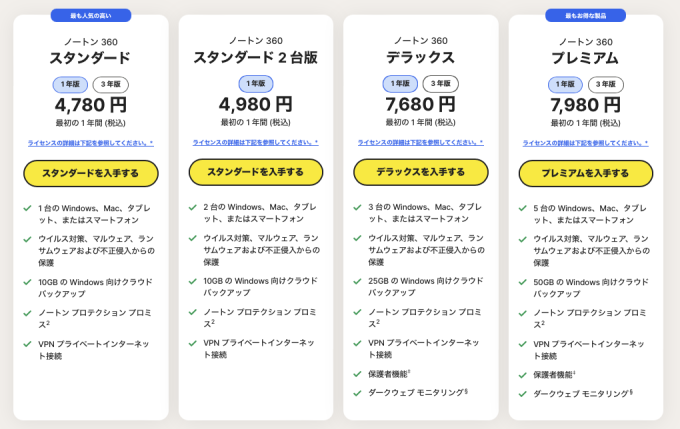Click the 最も人気の高い badge
The height and width of the screenshot is (429, 680).
[x=91, y=15]
